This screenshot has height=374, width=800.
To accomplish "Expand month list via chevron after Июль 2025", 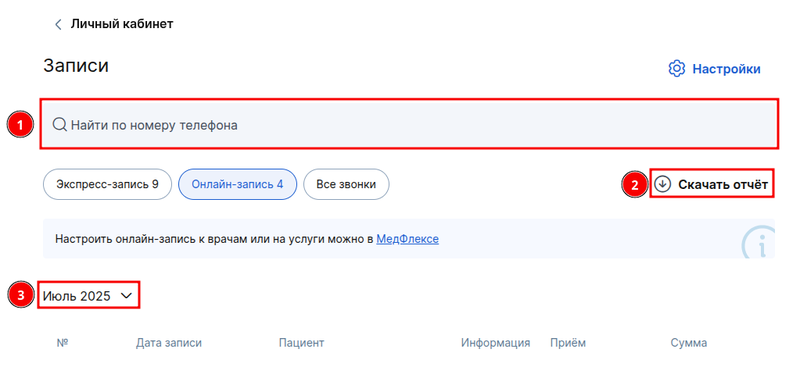I will 126,296.
